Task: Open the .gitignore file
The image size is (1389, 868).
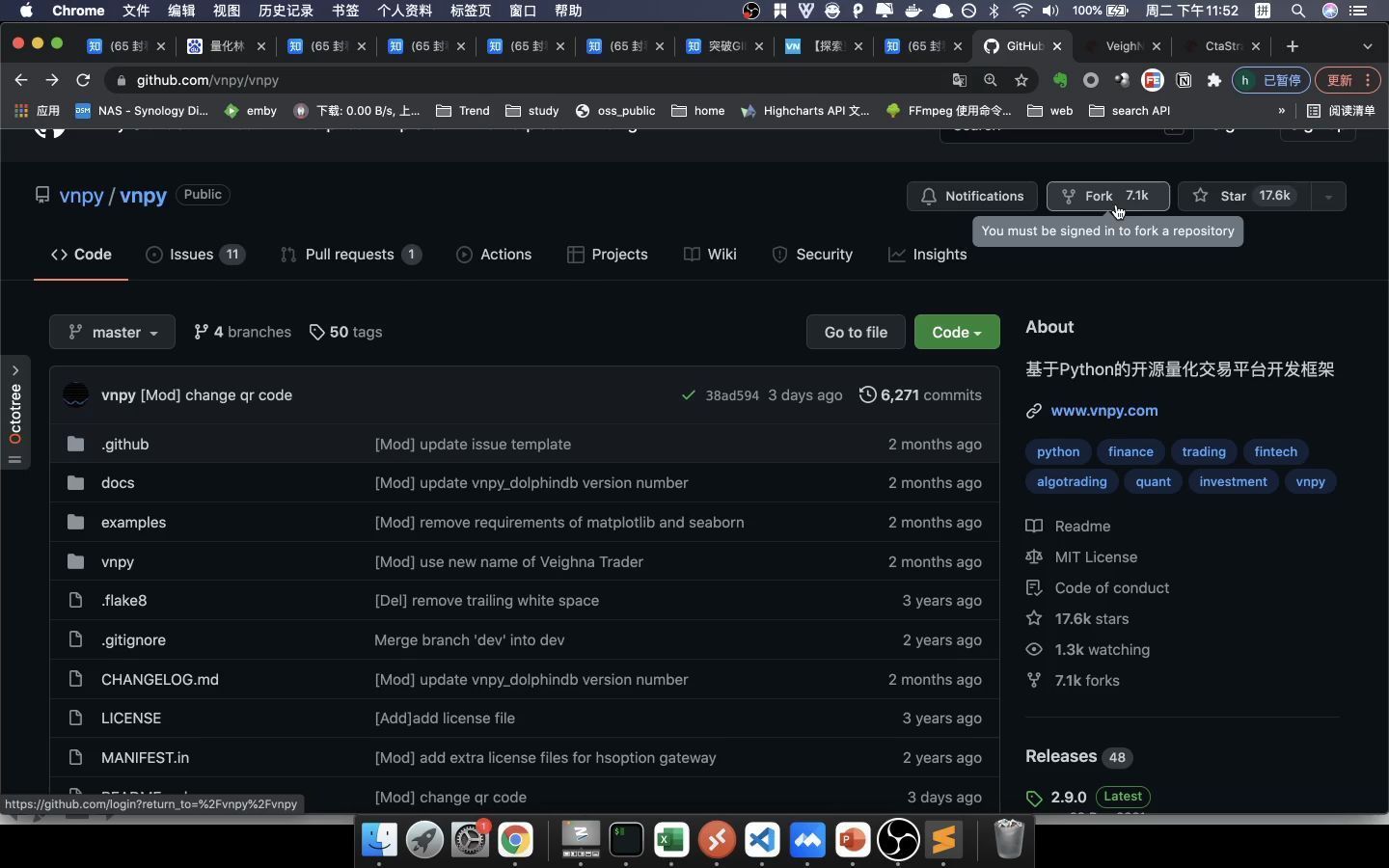Action: [134, 640]
